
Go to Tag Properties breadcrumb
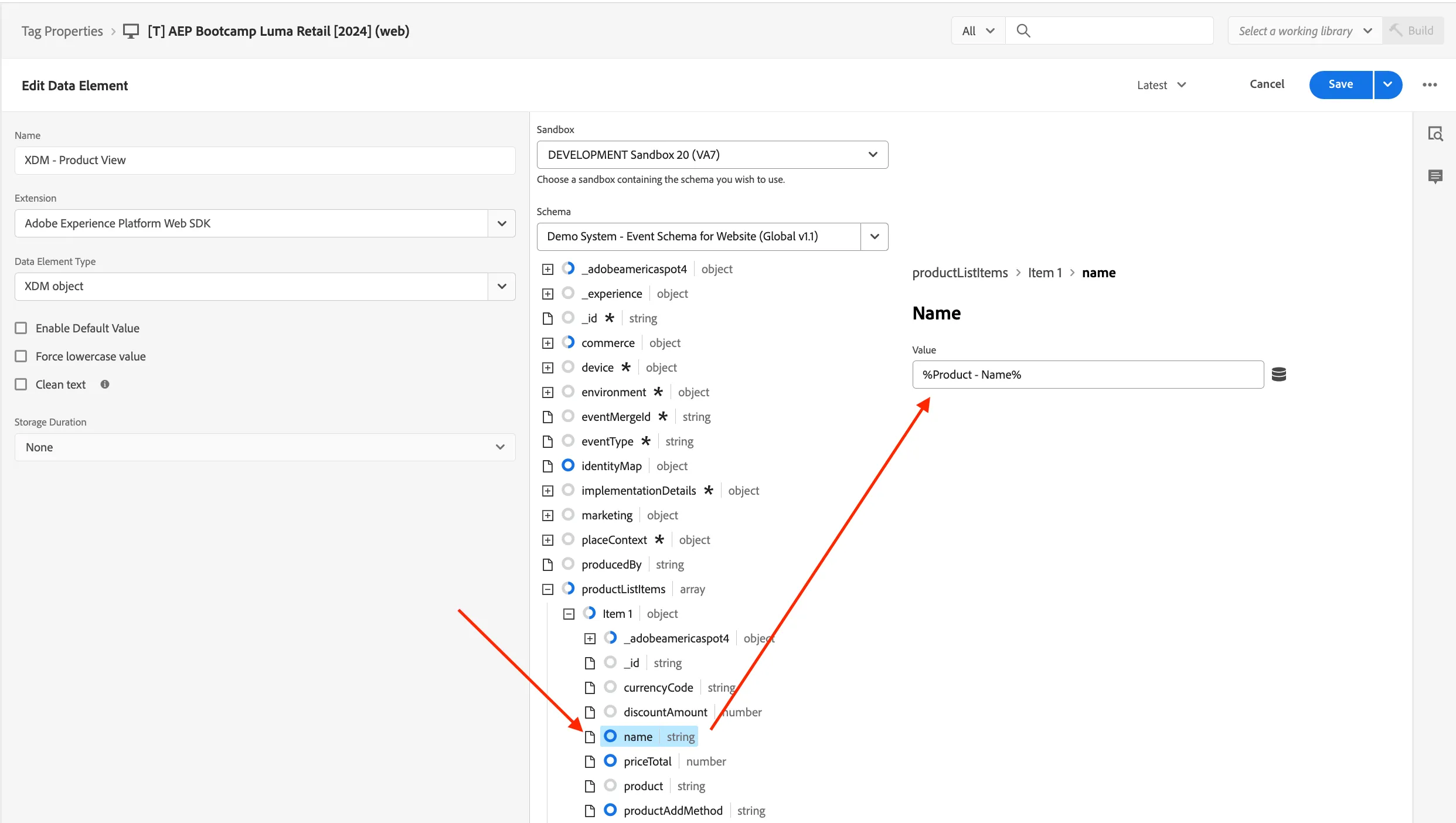pos(62,31)
